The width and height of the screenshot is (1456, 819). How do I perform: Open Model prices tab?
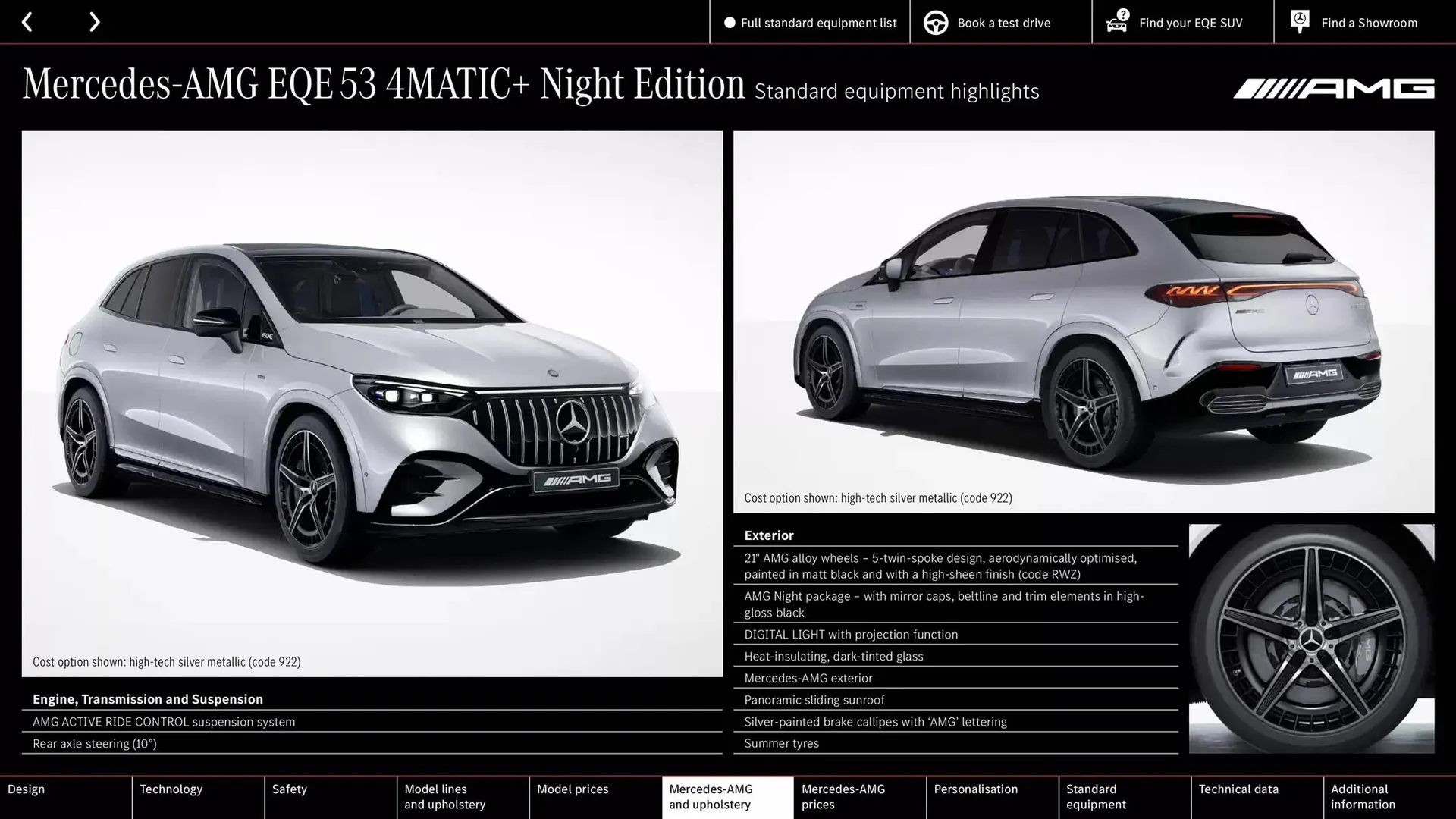click(x=595, y=797)
